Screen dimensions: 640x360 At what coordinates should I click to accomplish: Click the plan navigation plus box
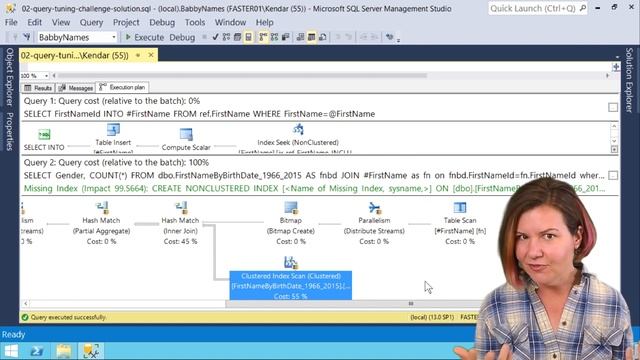tap(614, 149)
